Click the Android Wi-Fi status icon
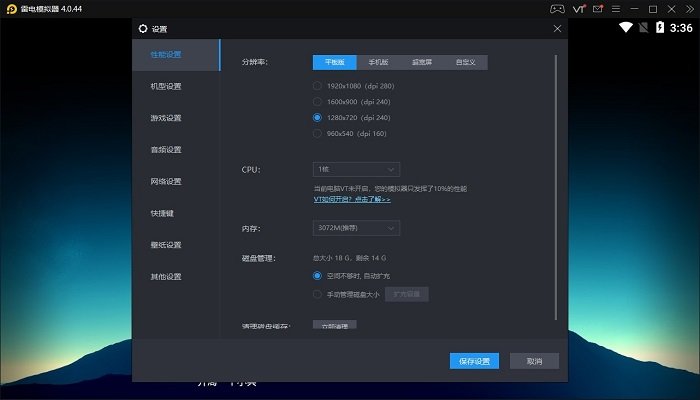 (626, 27)
